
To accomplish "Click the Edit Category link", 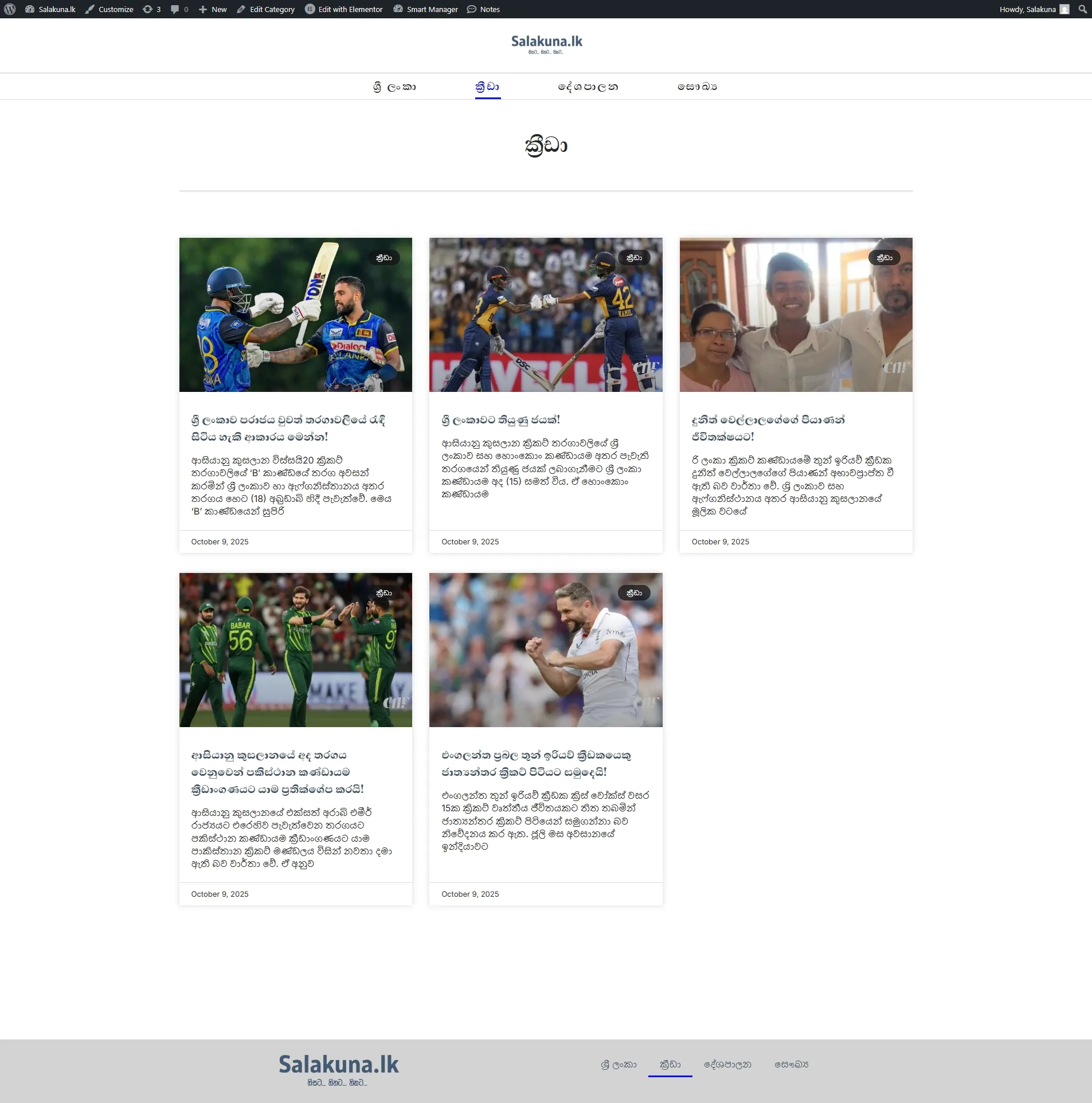I will (267, 9).
